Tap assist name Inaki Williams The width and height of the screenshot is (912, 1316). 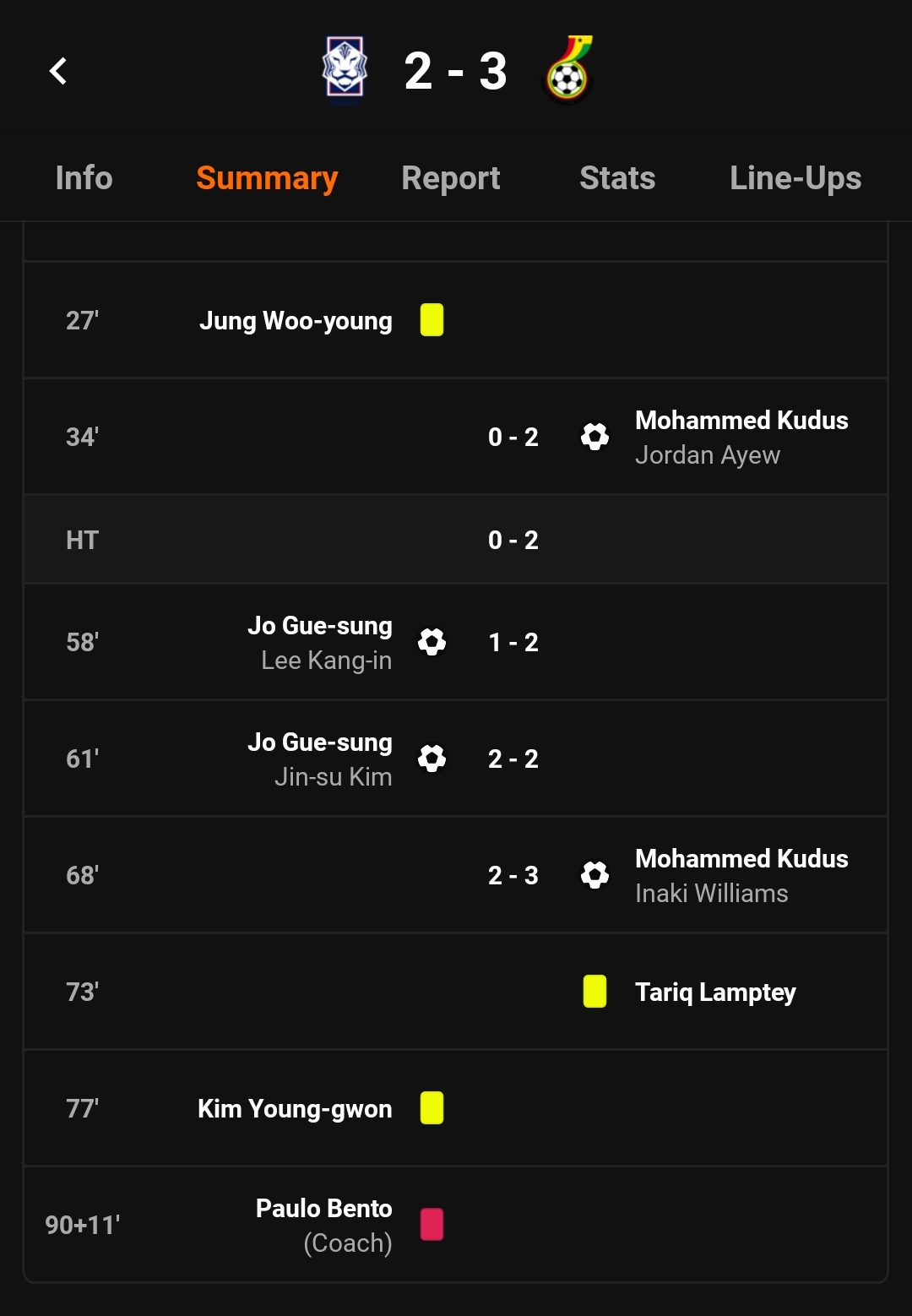coord(711,894)
